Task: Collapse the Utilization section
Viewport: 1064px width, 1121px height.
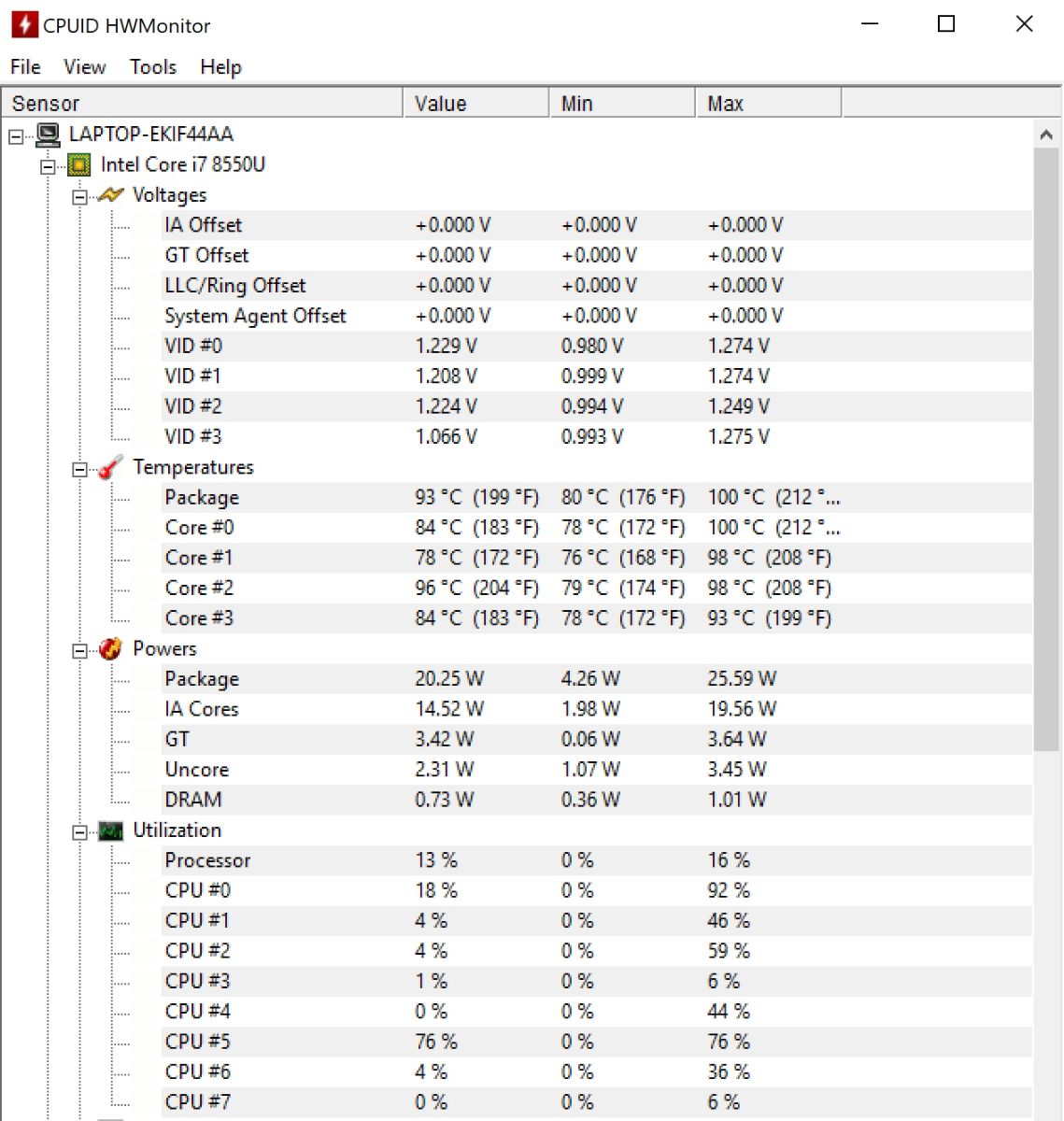Action: click(x=79, y=832)
